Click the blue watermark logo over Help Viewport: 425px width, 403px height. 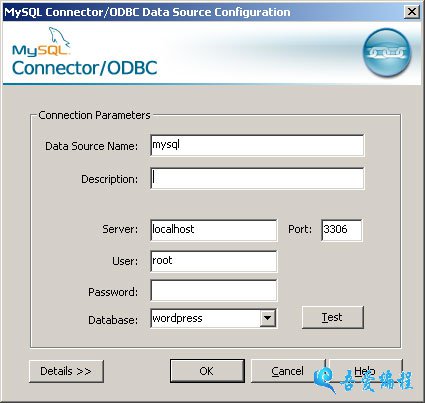tap(363, 380)
